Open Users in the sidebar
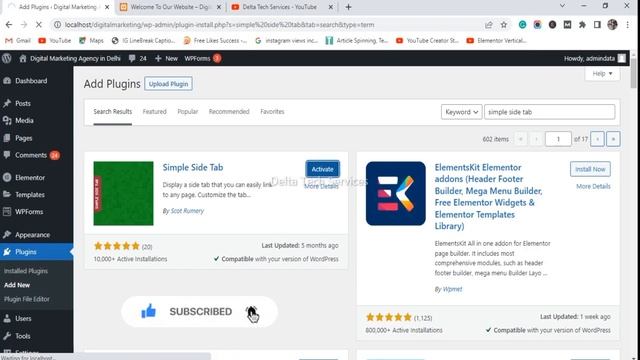This screenshot has width=640, height=360. 23,318
